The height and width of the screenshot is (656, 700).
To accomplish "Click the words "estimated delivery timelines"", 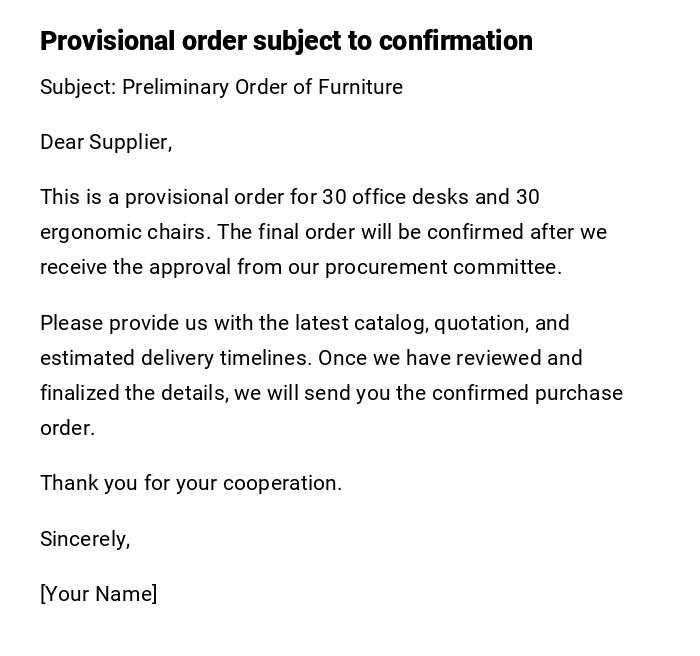I will click(174, 358).
